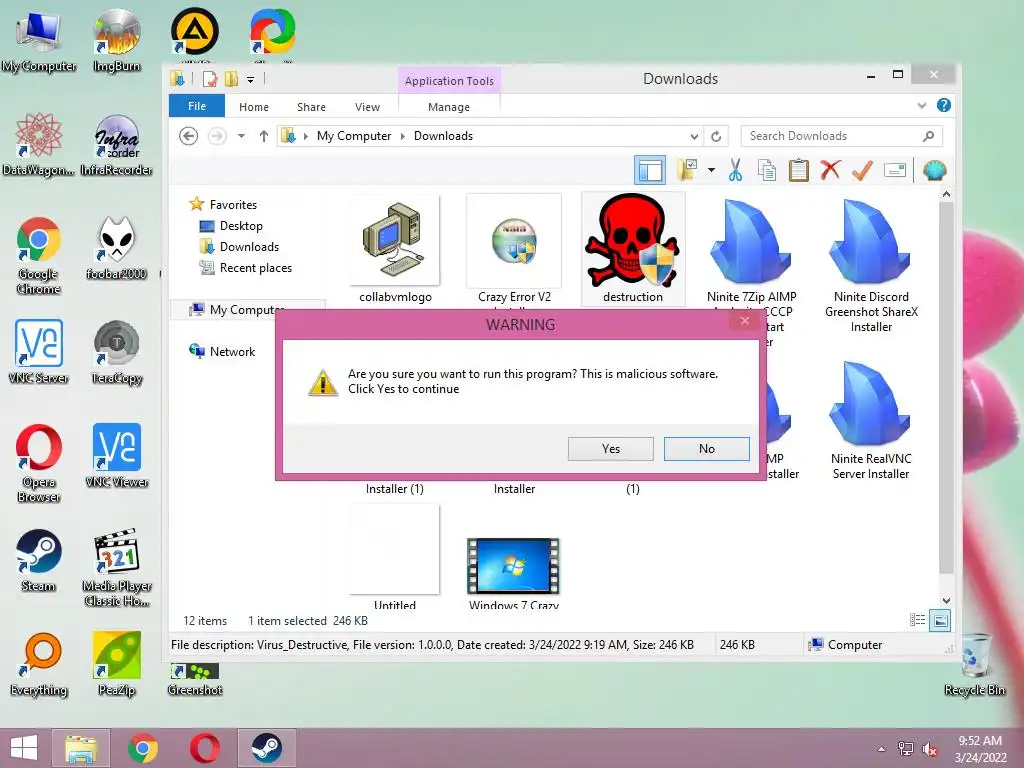1024x768 pixels.
Task: Open the InfraRecorder desktop shortcut
Action: [x=116, y=145]
